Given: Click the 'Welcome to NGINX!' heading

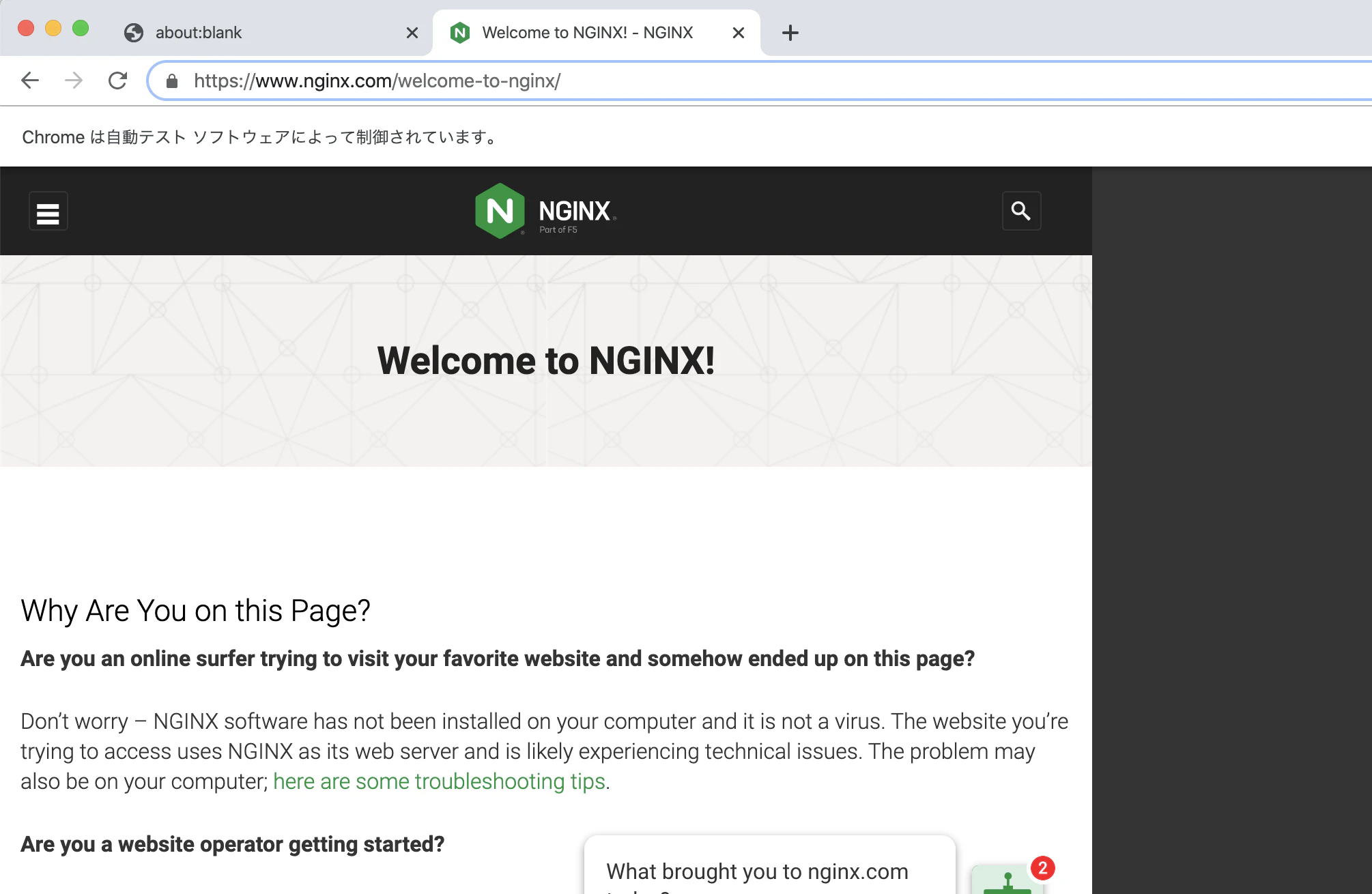Looking at the screenshot, I should click(546, 360).
